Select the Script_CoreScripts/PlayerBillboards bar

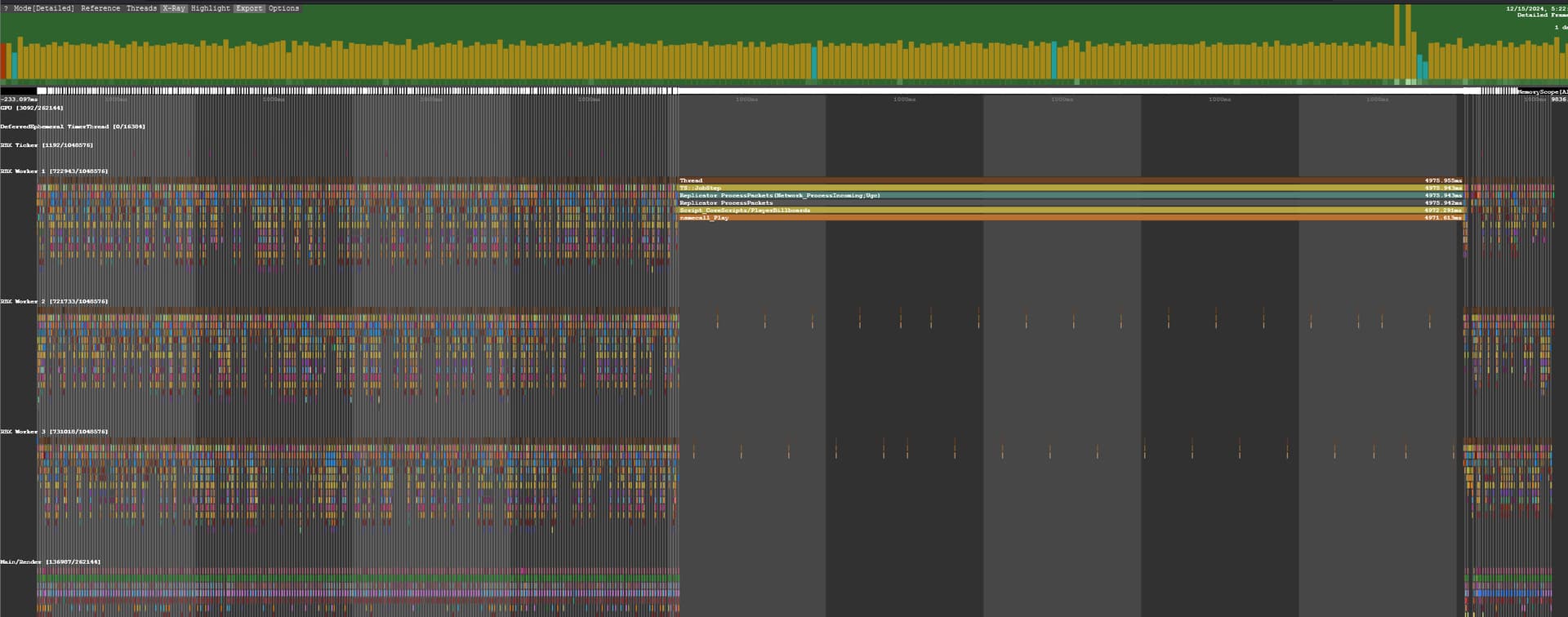pyautogui.click(x=1071, y=210)
